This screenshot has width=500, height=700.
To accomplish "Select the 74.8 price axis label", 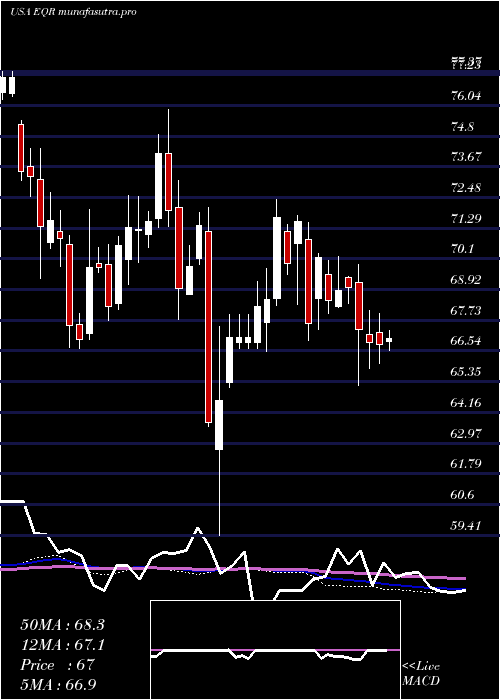I will tap(462, 126).
